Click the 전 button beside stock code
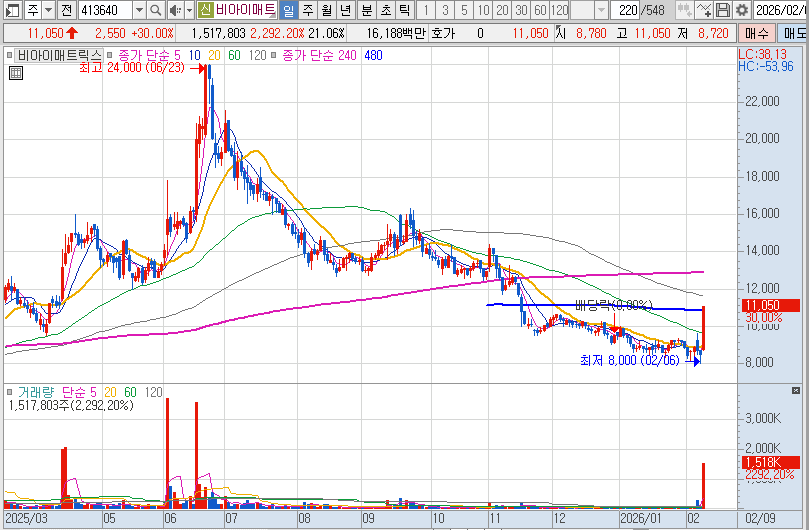 tap(66, 10)
